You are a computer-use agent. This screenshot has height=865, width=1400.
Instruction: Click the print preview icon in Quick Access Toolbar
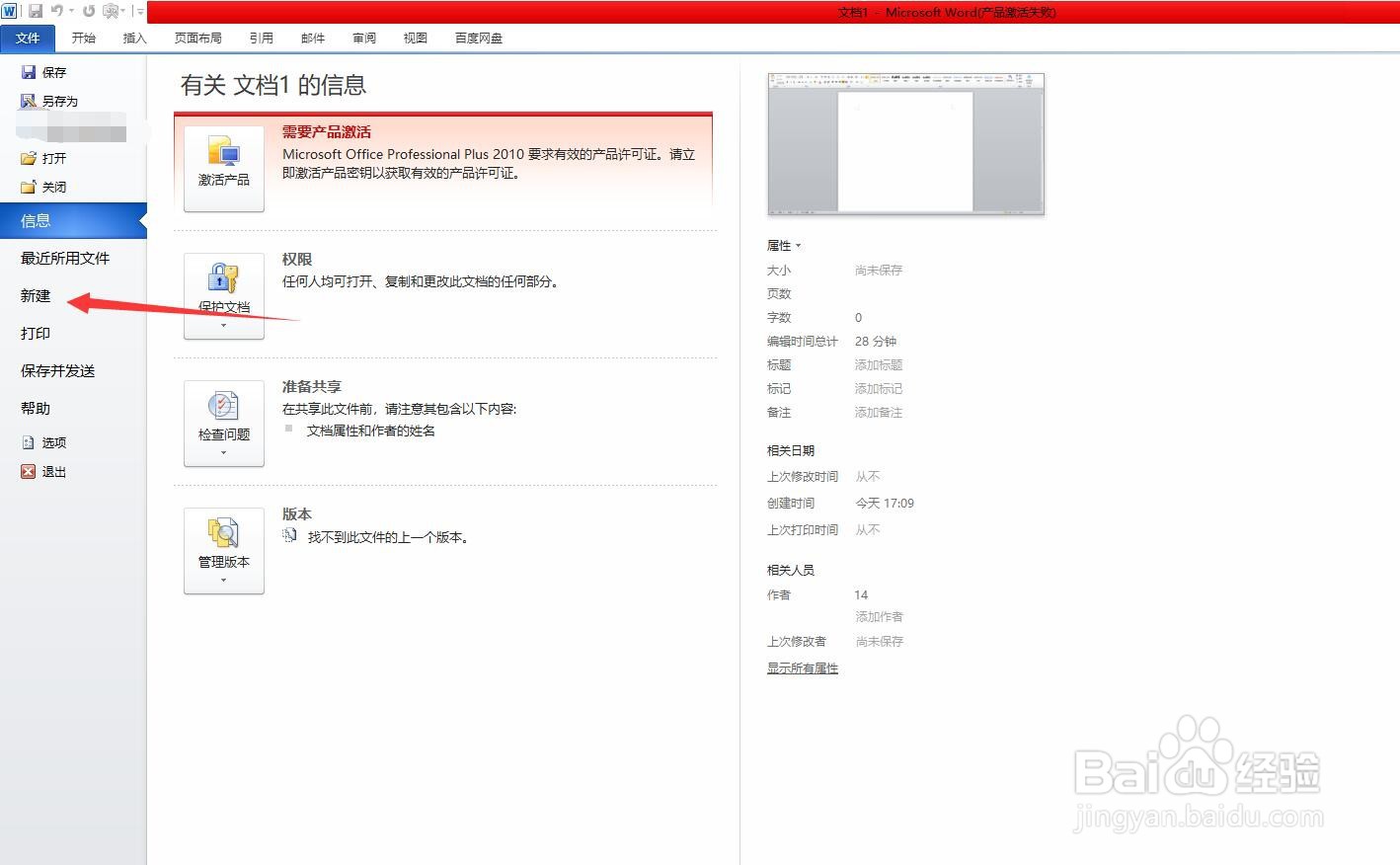tap(111, 11)
